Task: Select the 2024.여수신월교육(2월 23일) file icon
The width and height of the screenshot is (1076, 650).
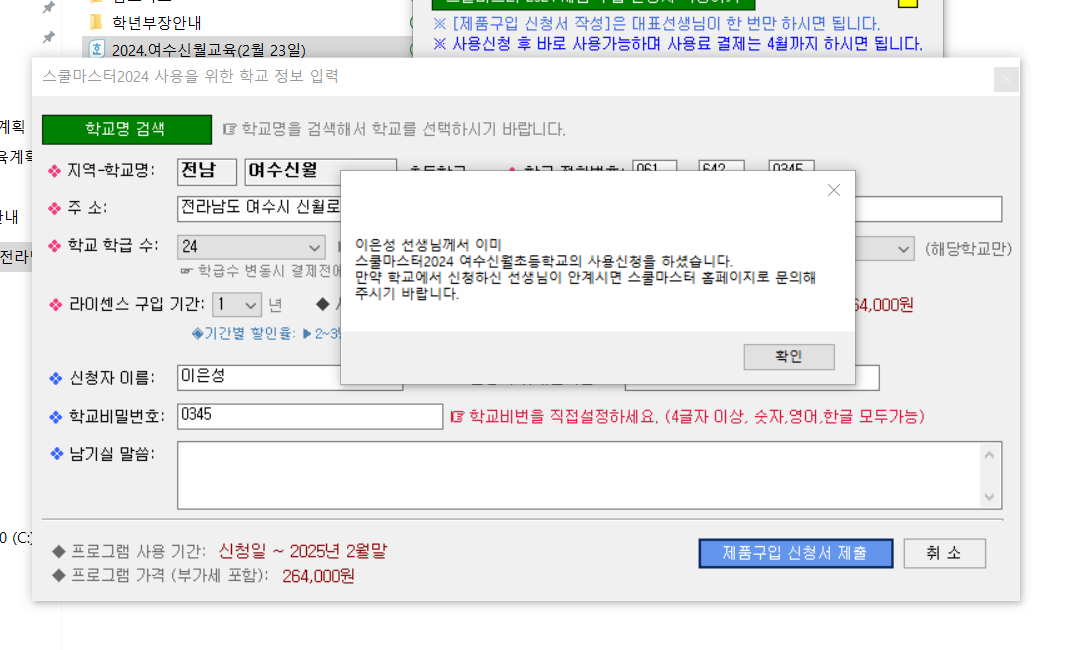Action: [x=97, y=49]
